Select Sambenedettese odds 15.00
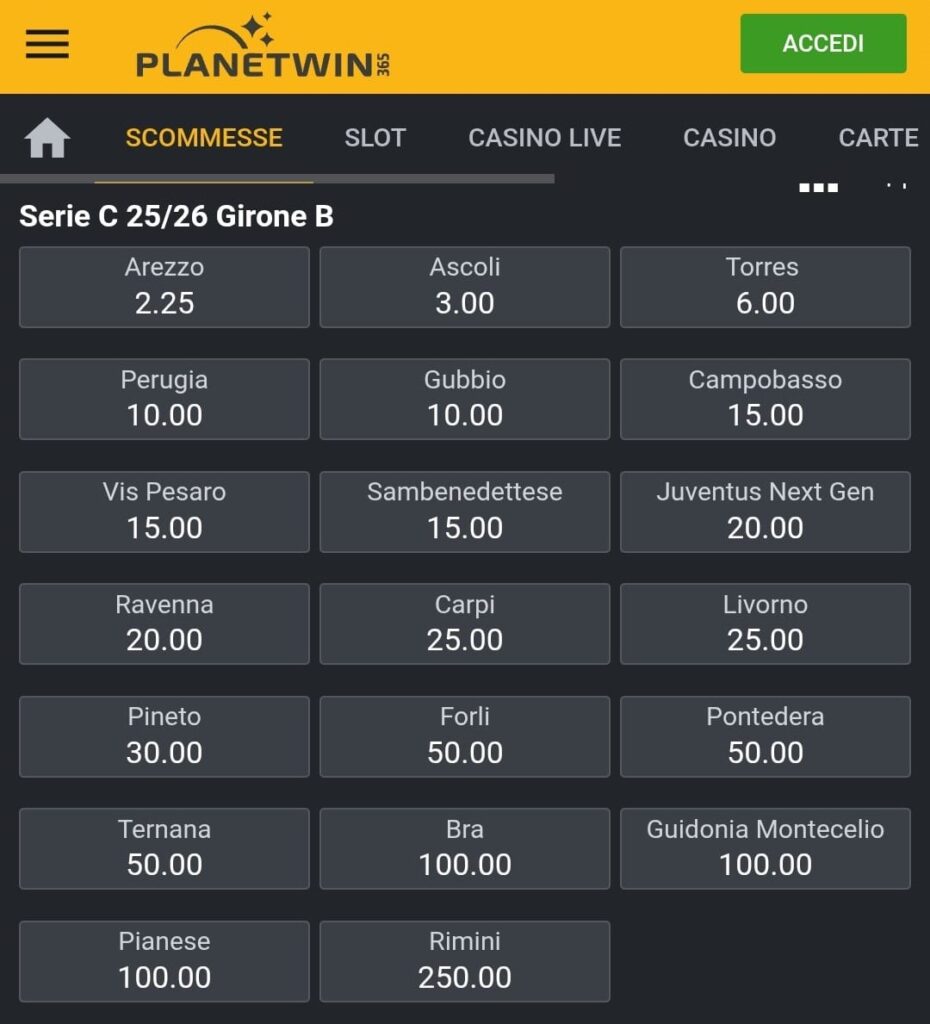930x1024 pixels. [x=464, y=511]
